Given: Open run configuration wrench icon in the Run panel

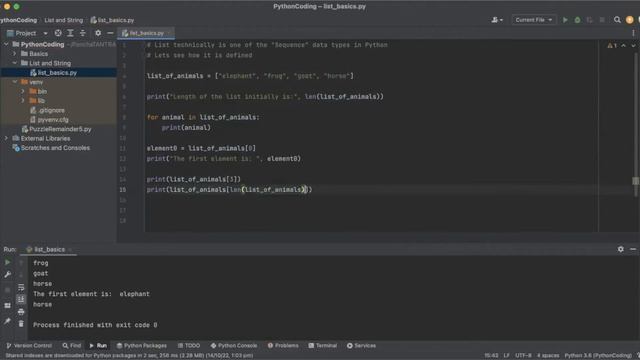Looking at the screenshot, I should [7, 275].
